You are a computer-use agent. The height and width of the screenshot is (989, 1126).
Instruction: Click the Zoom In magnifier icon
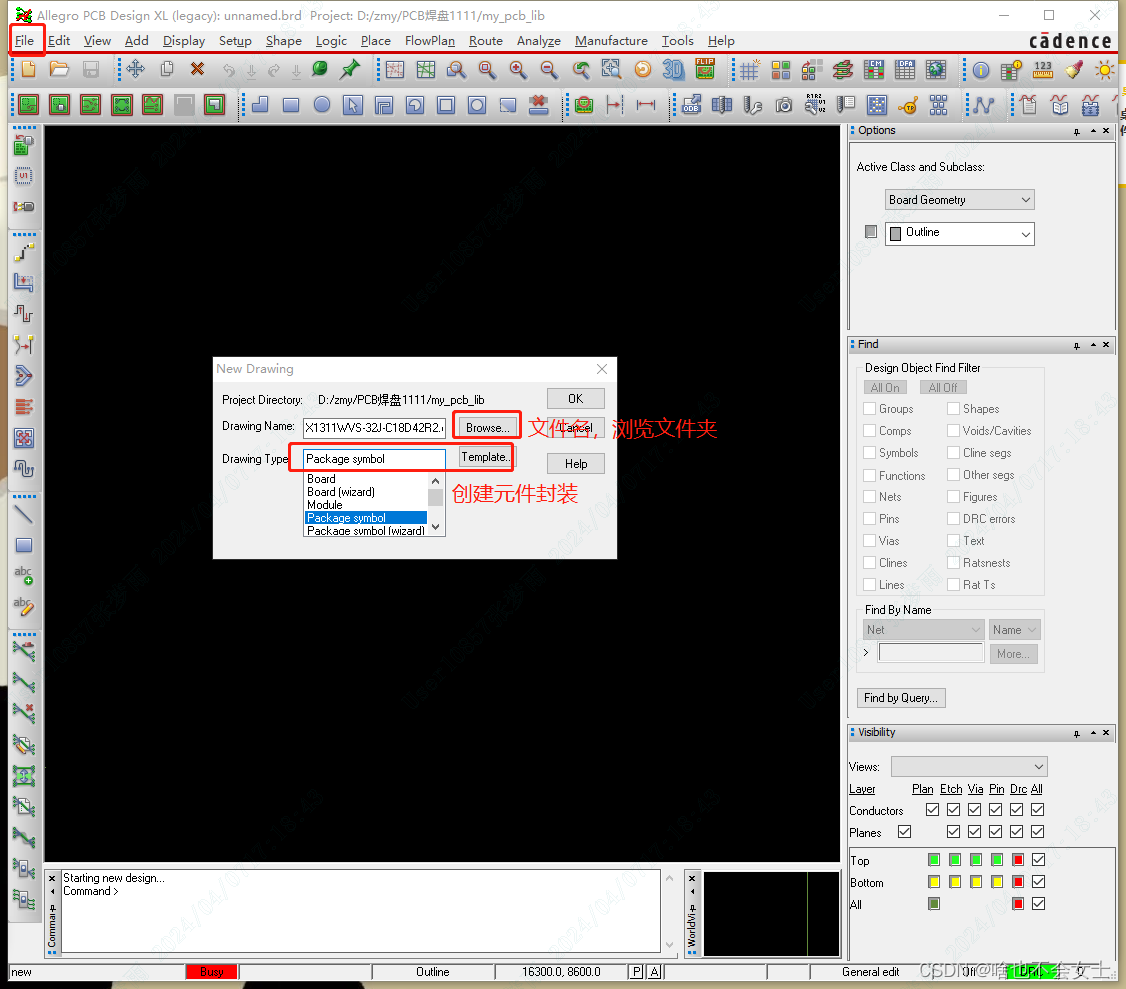[518, 70]
